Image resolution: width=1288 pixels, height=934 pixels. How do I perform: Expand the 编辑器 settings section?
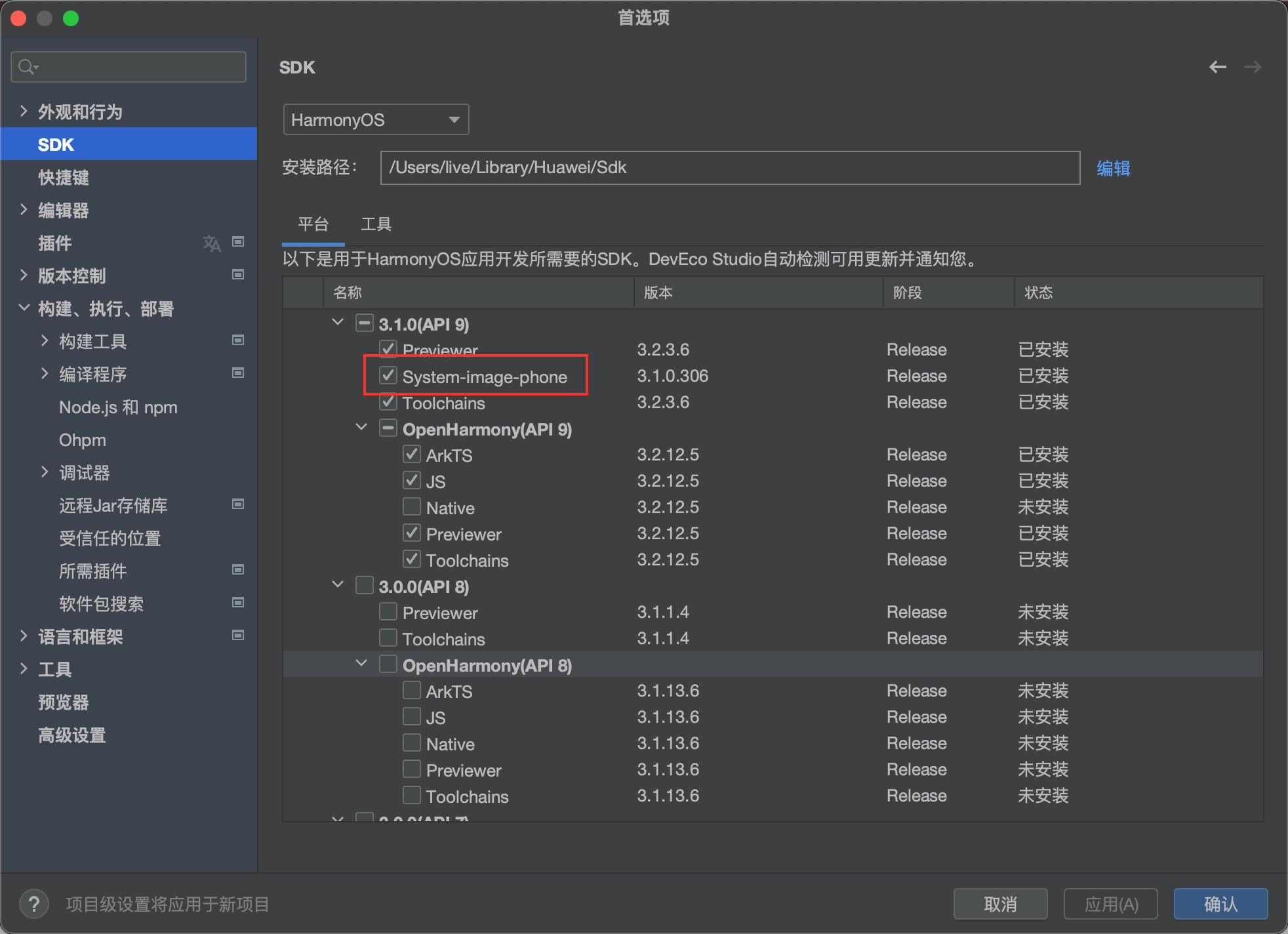tap(24, 209)
